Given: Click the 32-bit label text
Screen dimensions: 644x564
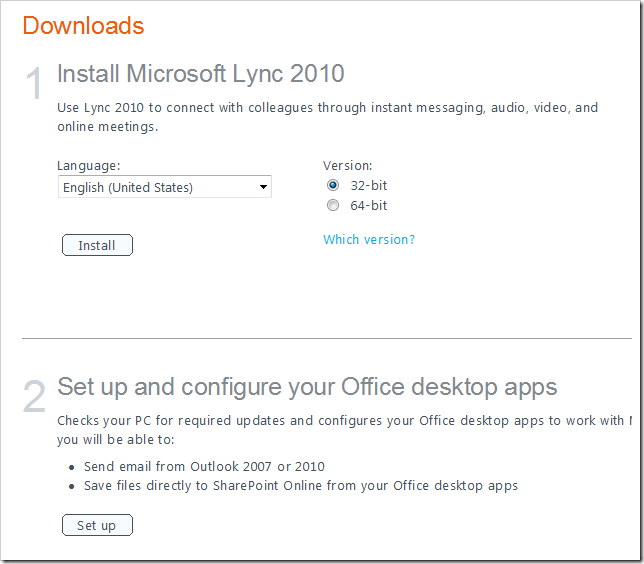Looking at the screenshot, I should (x=368, y=185).
